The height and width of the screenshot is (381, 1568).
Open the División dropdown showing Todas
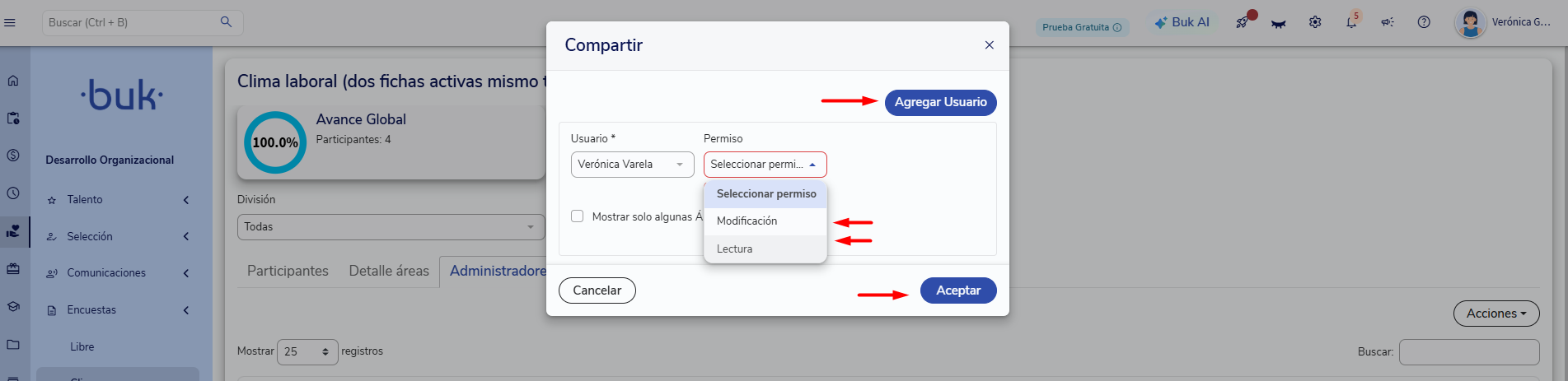coord(391,227)
